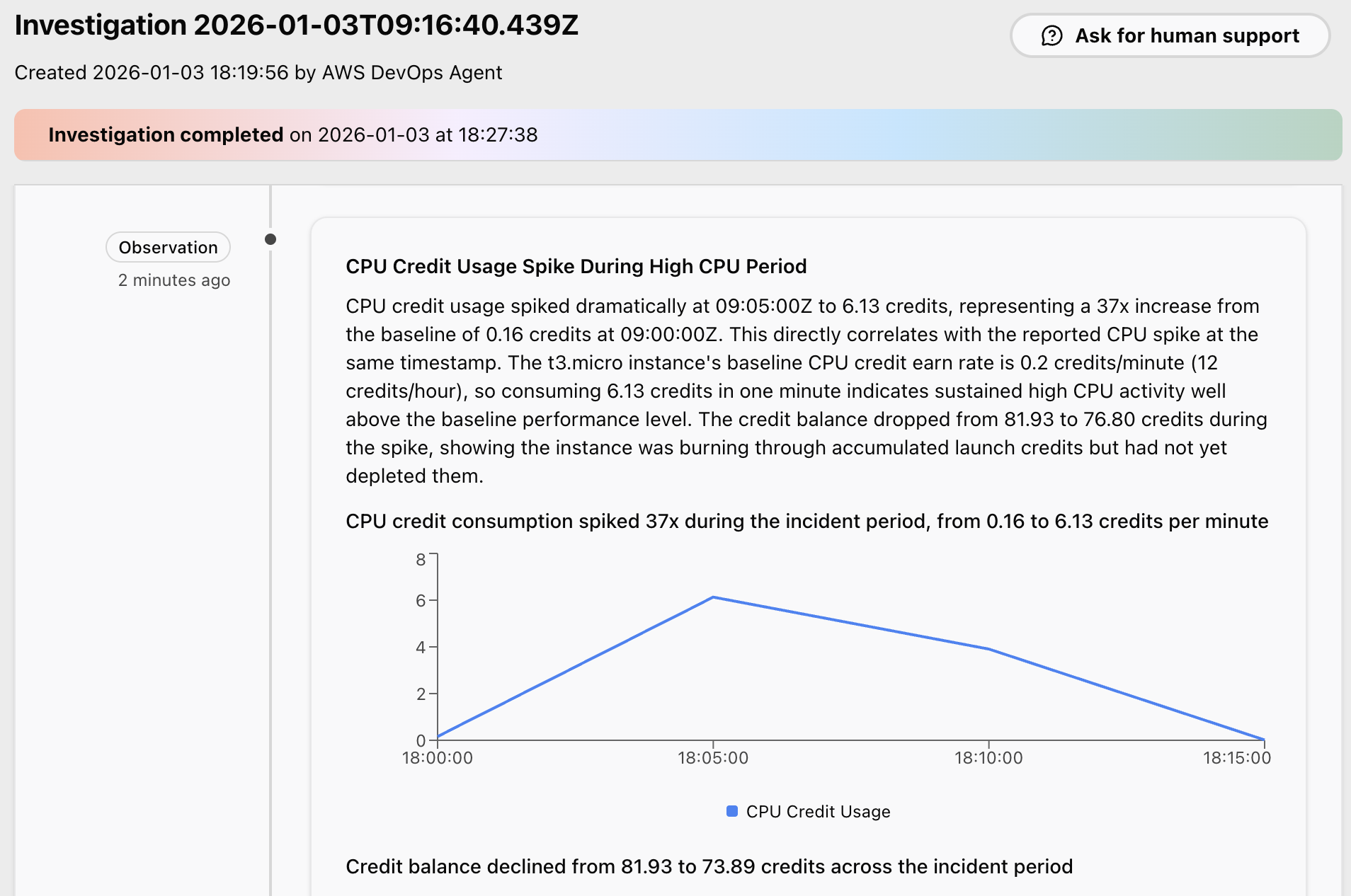This screenshot has height=896, width=1351.
Task: Click the Ask for human support button
Action: (1170, 35)
